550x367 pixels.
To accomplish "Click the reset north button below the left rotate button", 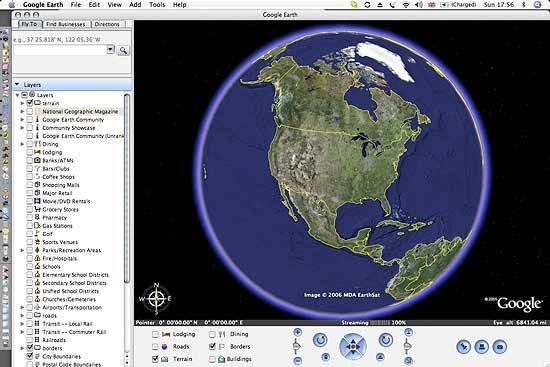I will point(326,357).
